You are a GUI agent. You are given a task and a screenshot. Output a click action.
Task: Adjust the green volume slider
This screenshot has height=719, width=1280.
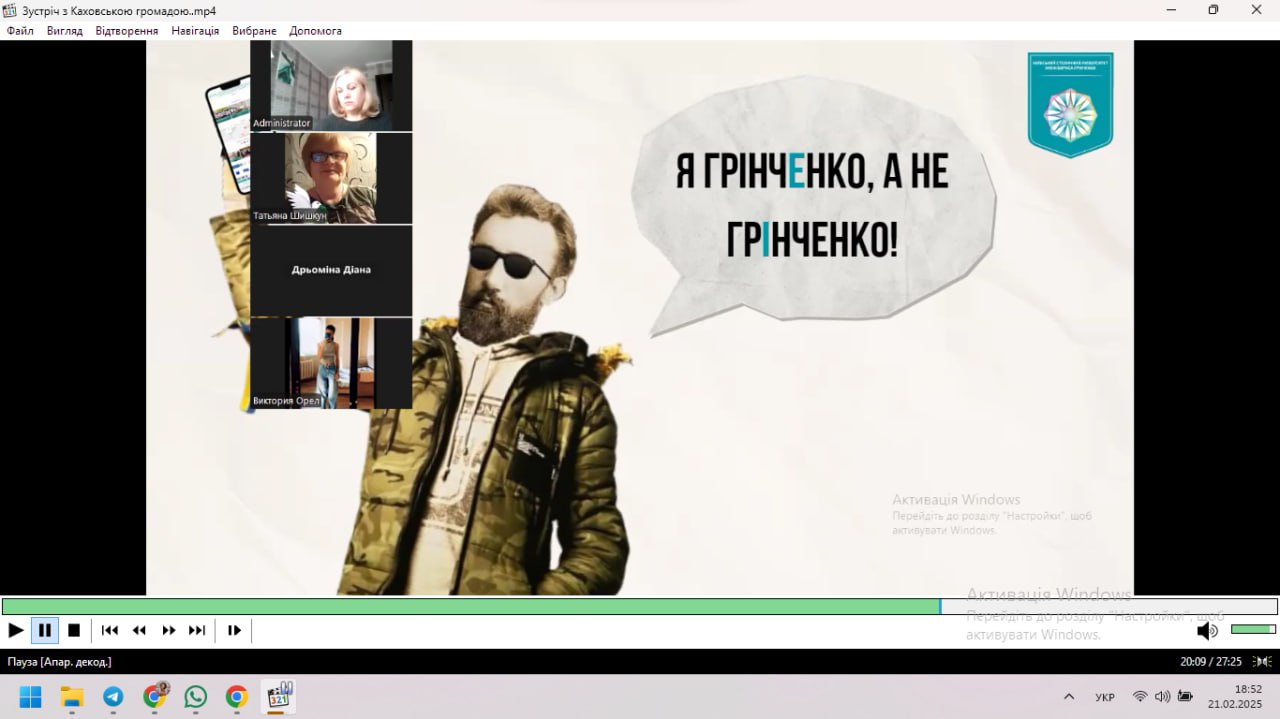(x=1252, y=629)
